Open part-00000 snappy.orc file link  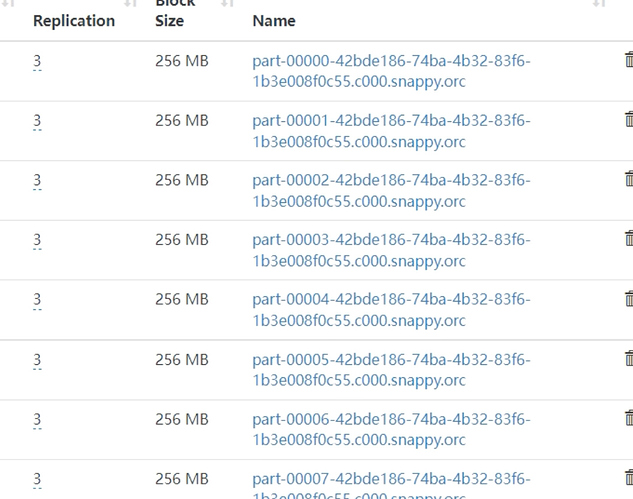click(391, 71)
